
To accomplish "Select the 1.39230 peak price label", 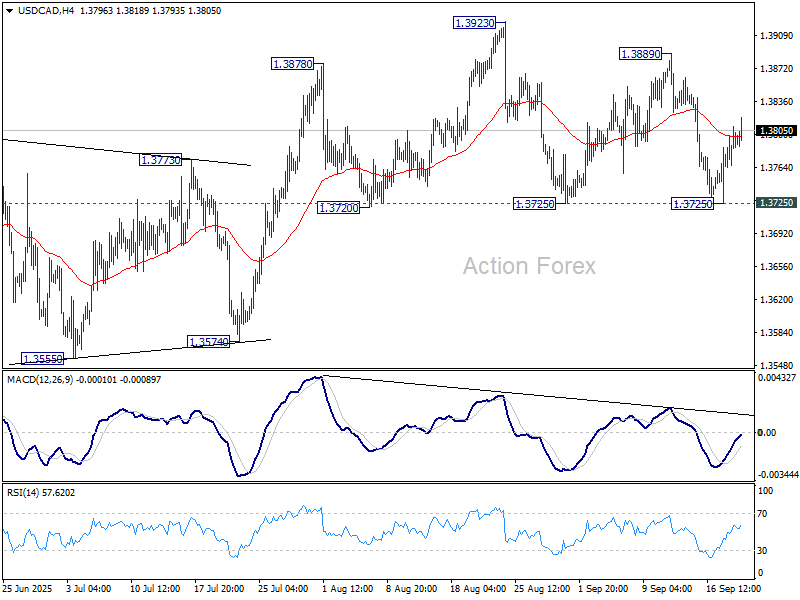I will [474, 23].
